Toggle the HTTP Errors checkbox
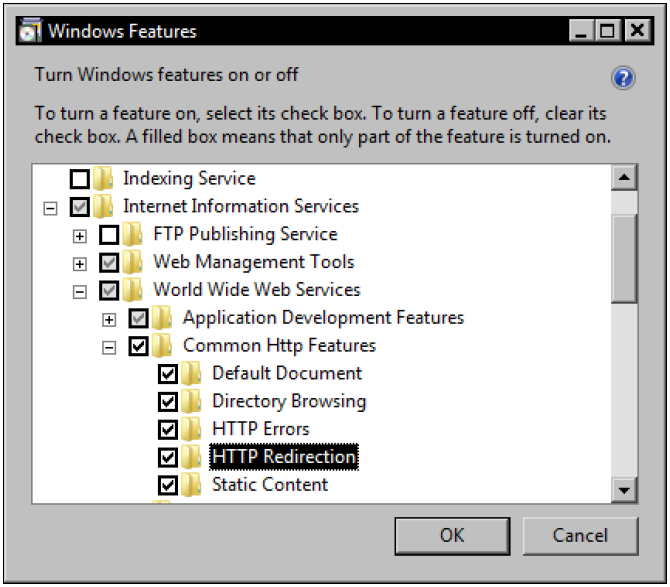This screenshot has width=670, height=587. click(168, 429)
